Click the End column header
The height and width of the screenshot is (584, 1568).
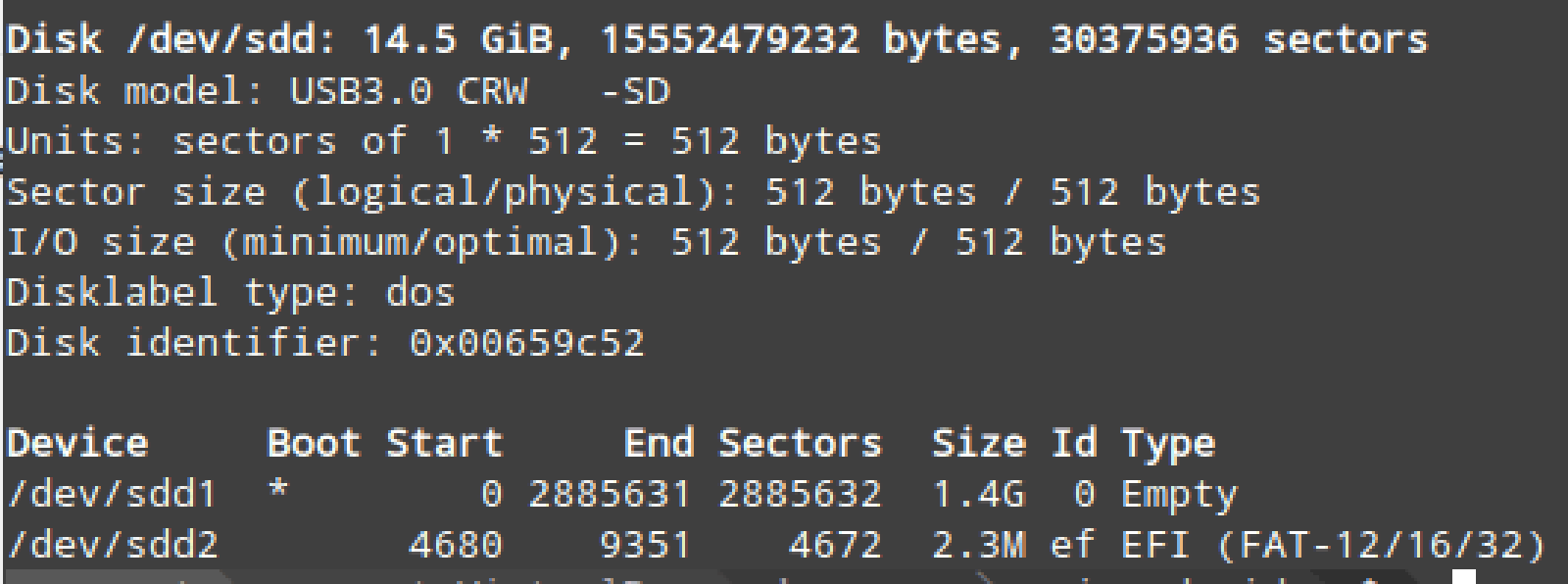(x=659, y=443)
